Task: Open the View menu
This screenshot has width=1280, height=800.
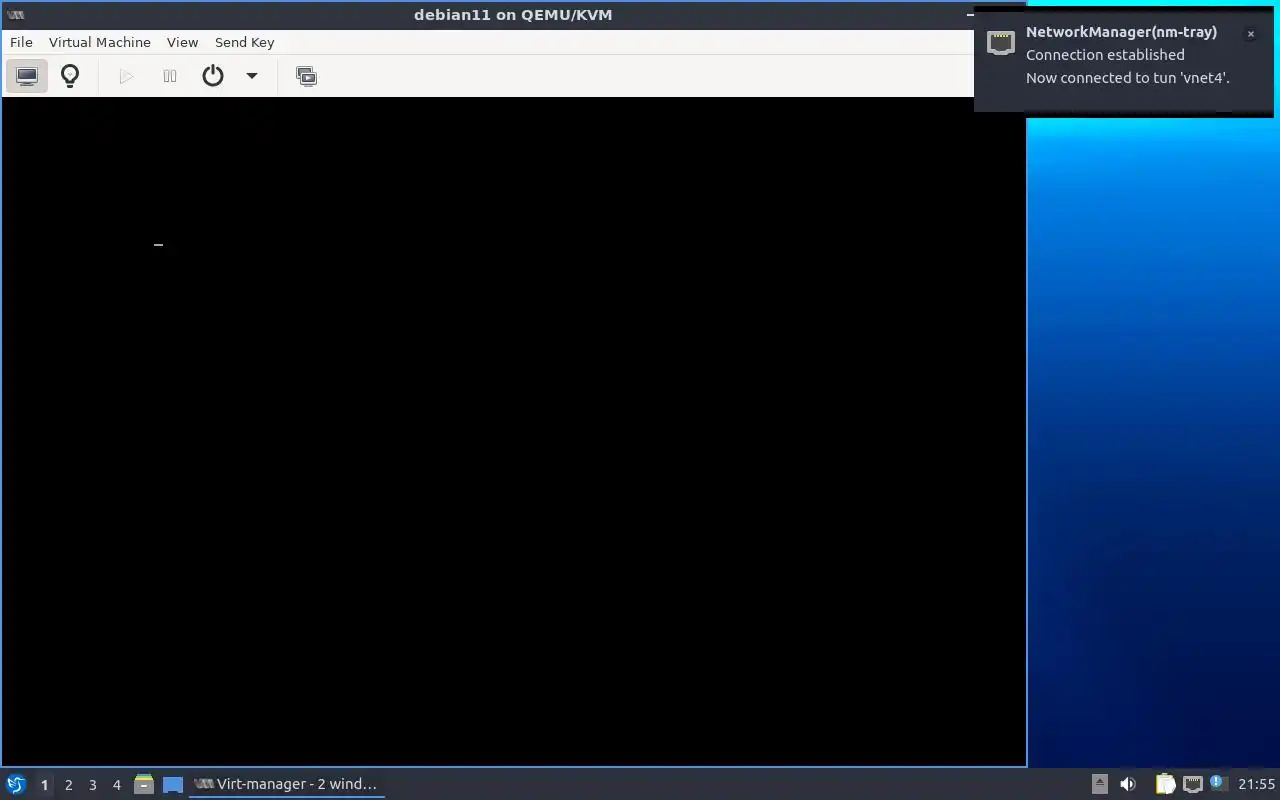Action: [182, 42]
